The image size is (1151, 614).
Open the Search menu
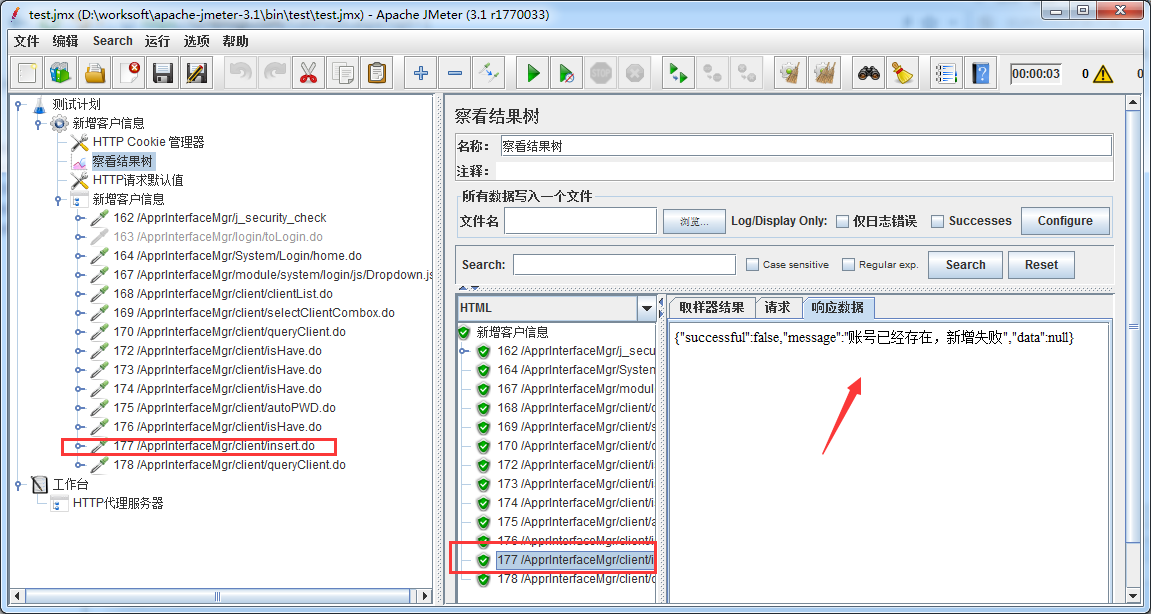pos(112,41)
